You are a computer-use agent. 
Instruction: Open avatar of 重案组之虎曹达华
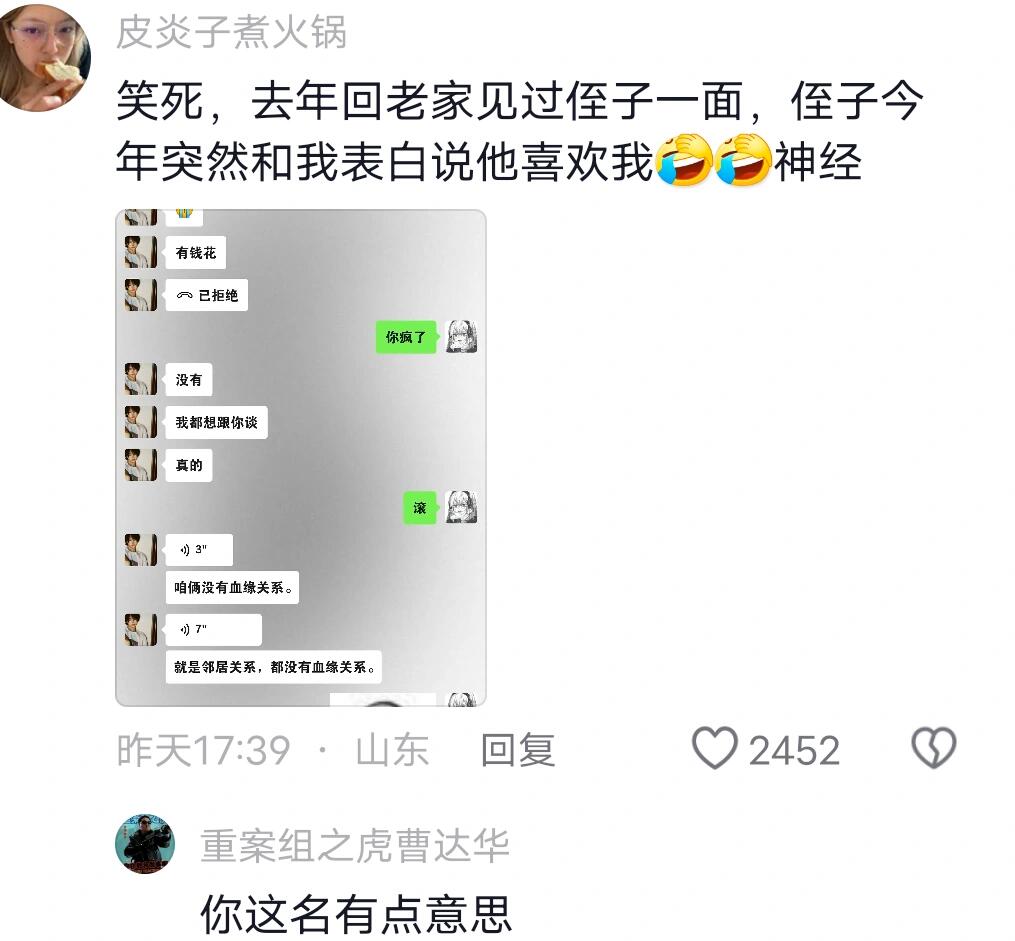[145, 844]
